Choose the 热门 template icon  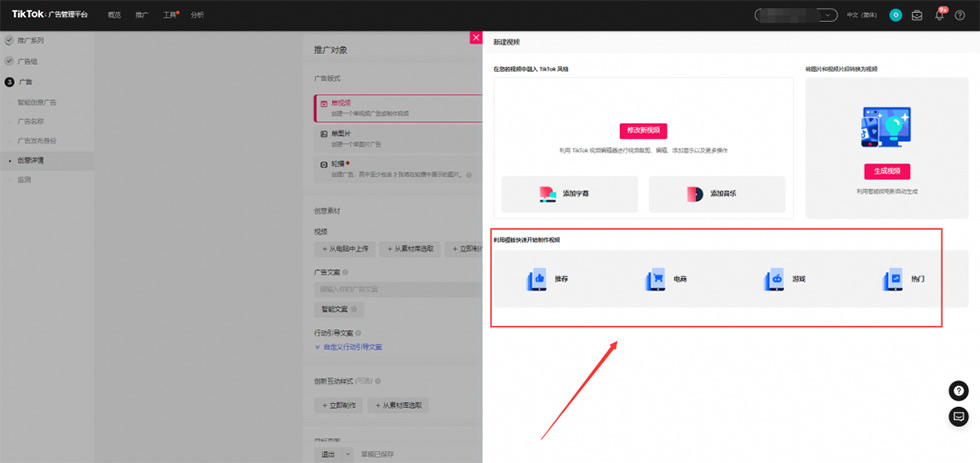pos(893,279)
